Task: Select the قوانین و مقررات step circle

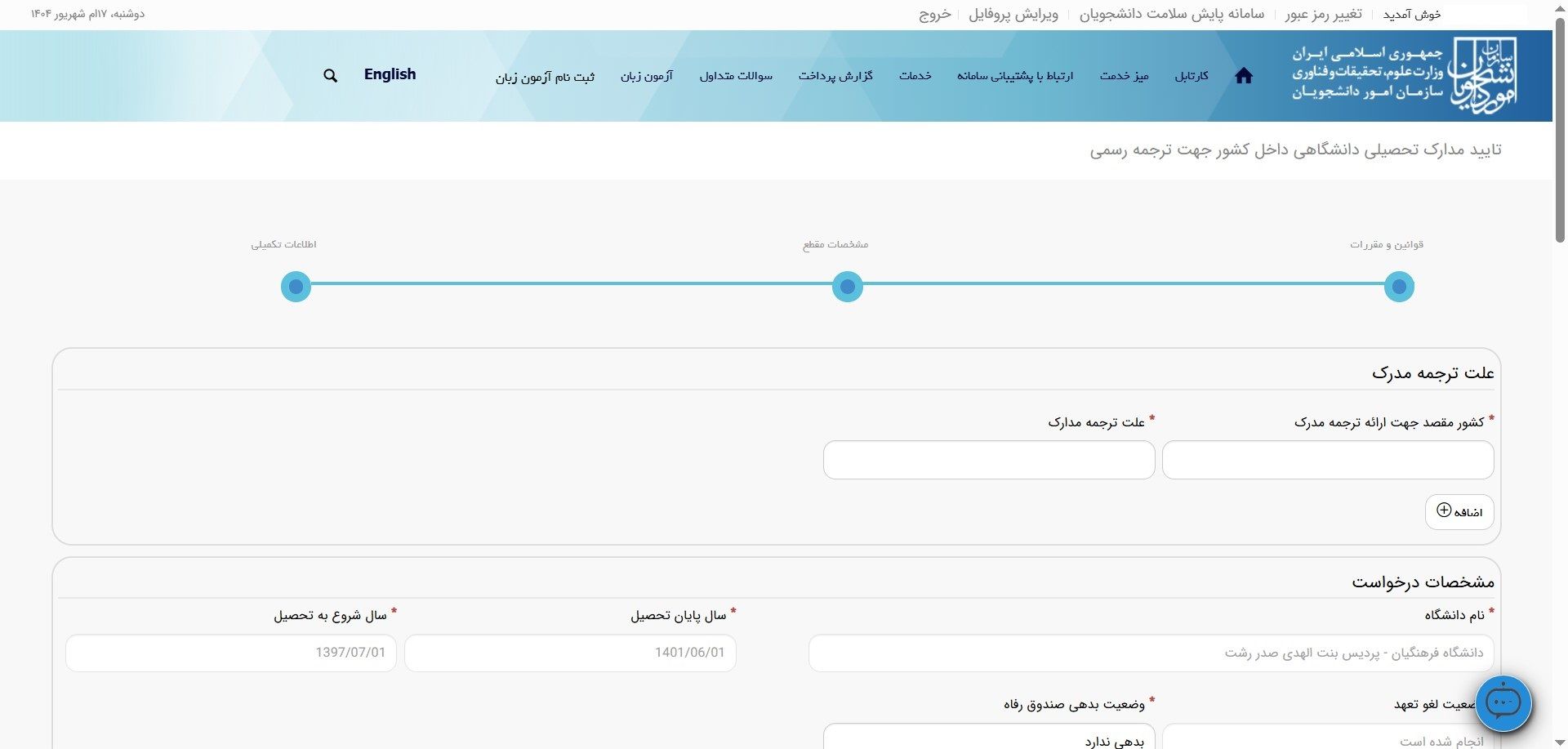Action: click(1399, 287)
